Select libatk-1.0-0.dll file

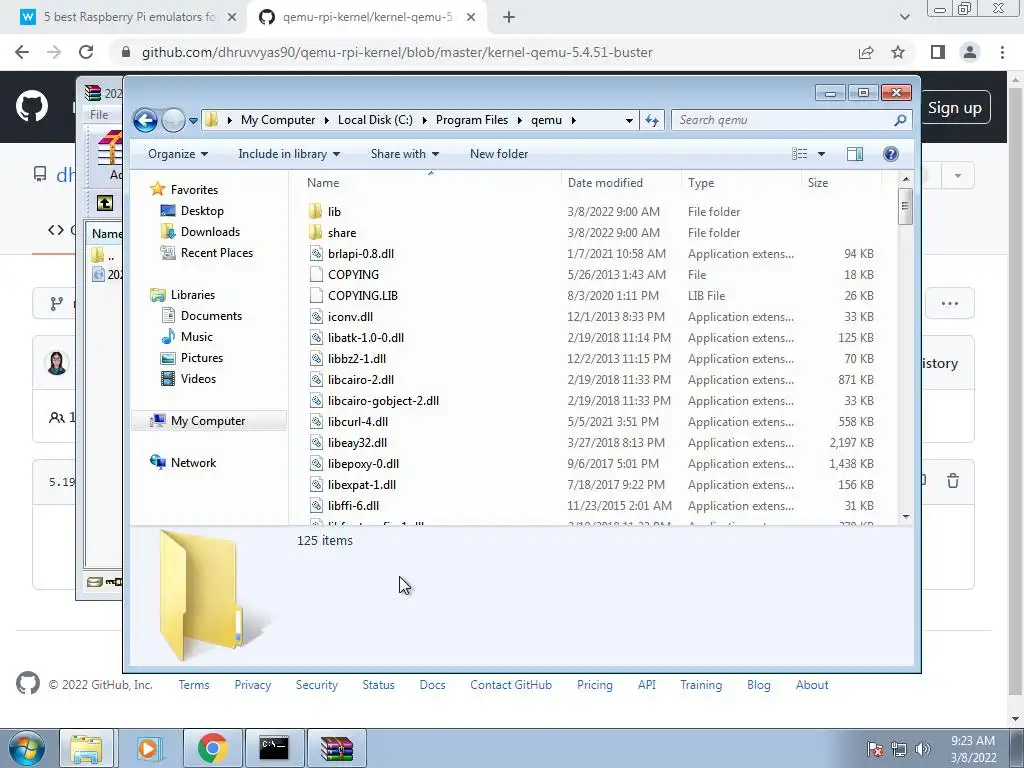[x=366, y=338]
